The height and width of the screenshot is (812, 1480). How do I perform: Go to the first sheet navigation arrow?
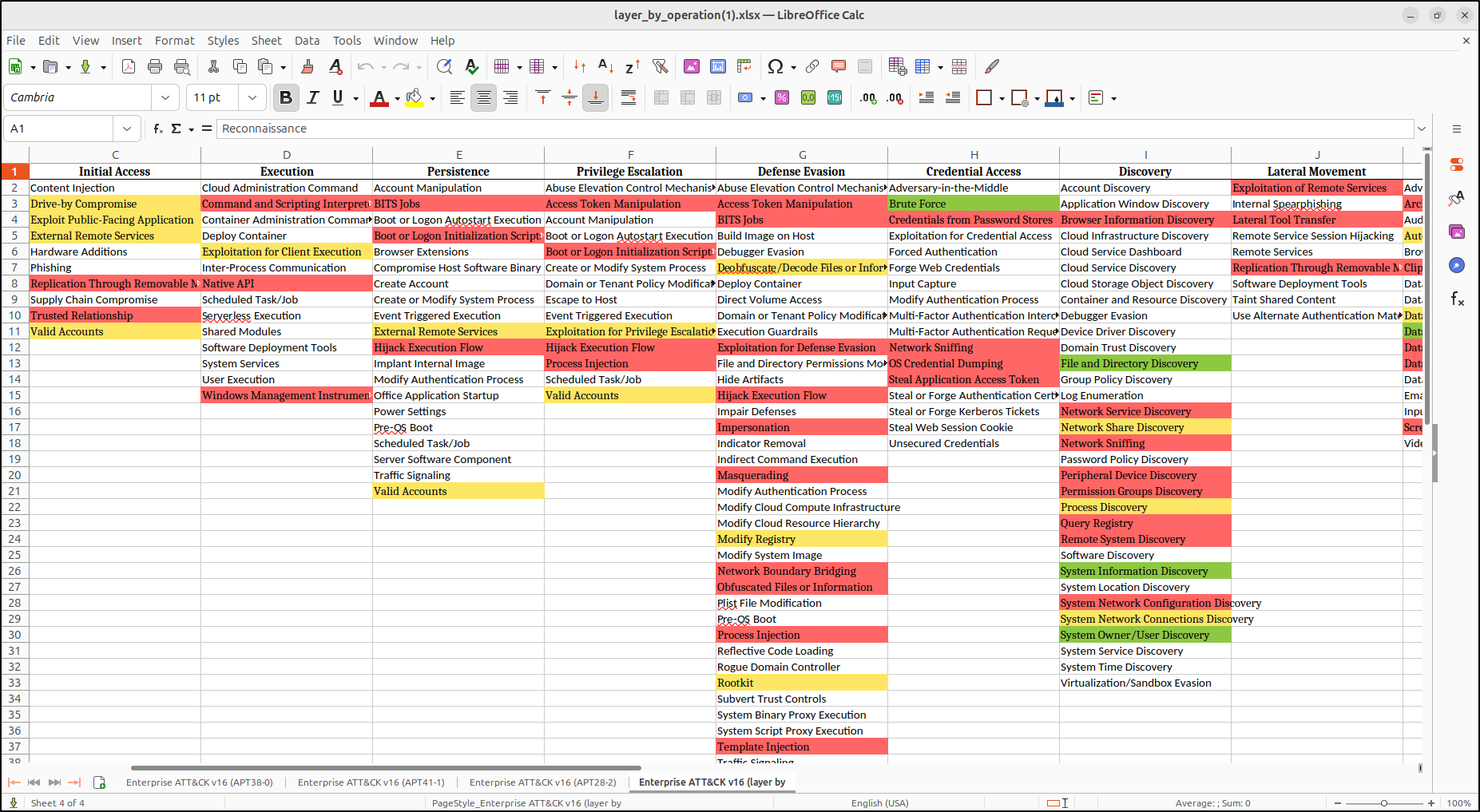[x=14, y=782]
